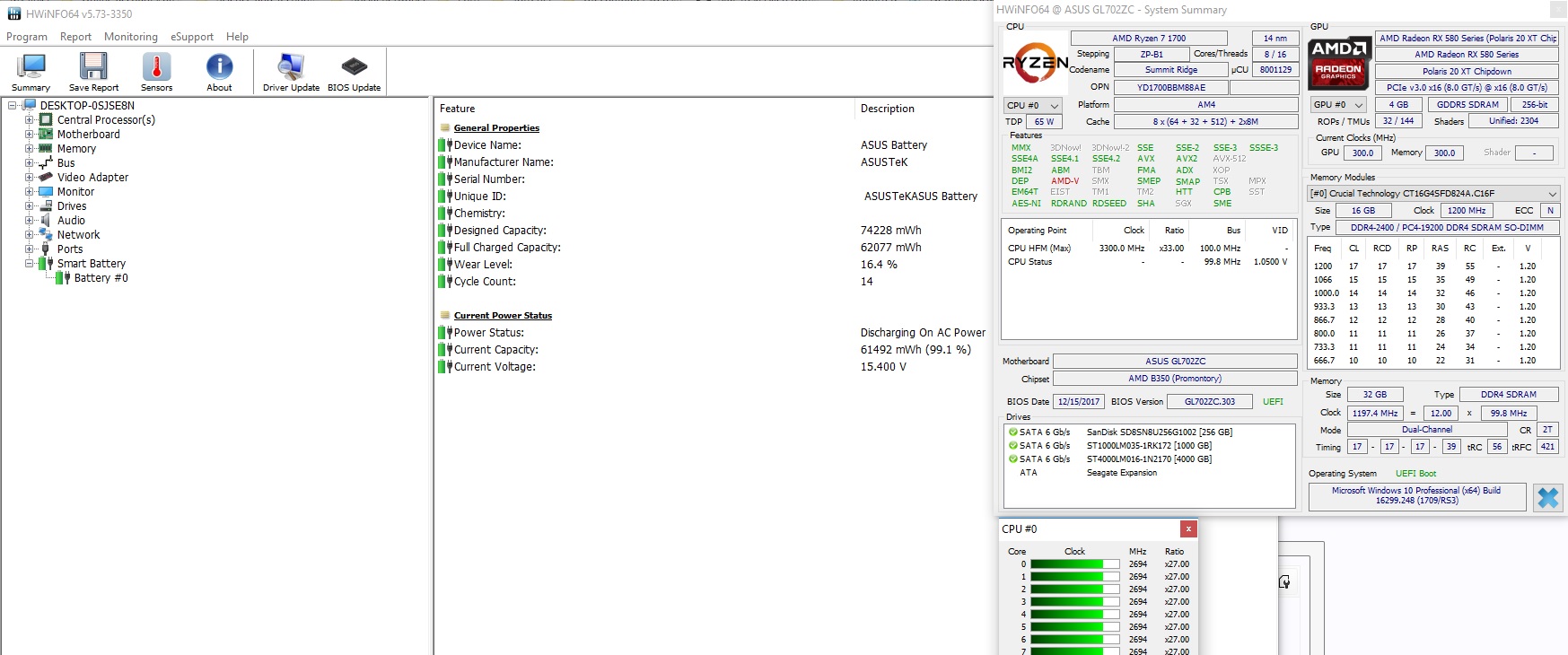The height and width of the screenshot is (655, 1568).
Task: Click the General Properties heading
Action: point(496,128)
